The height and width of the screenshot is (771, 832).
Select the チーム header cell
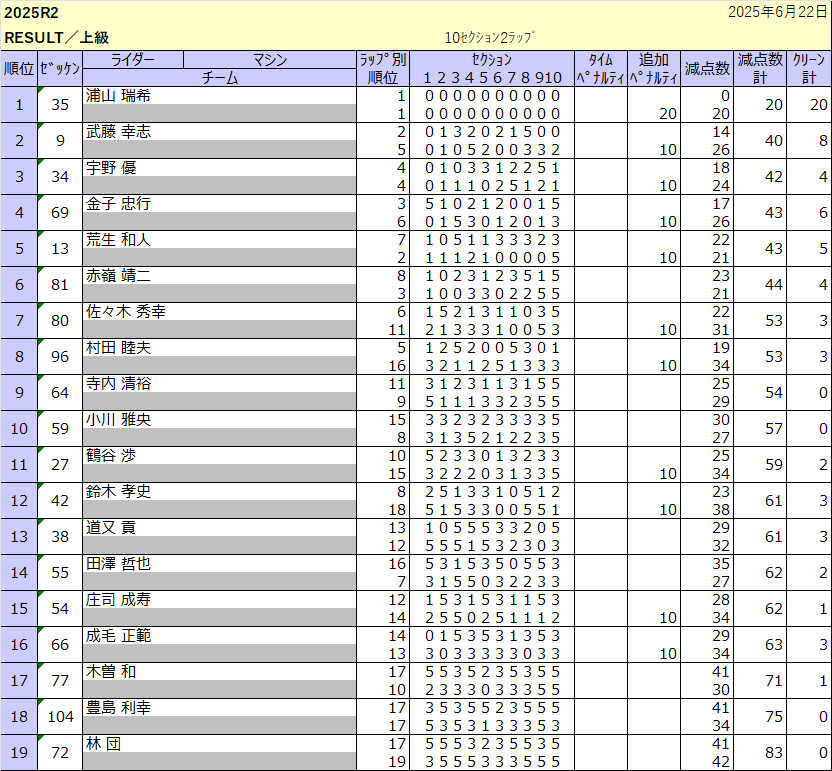click(219, 78)
